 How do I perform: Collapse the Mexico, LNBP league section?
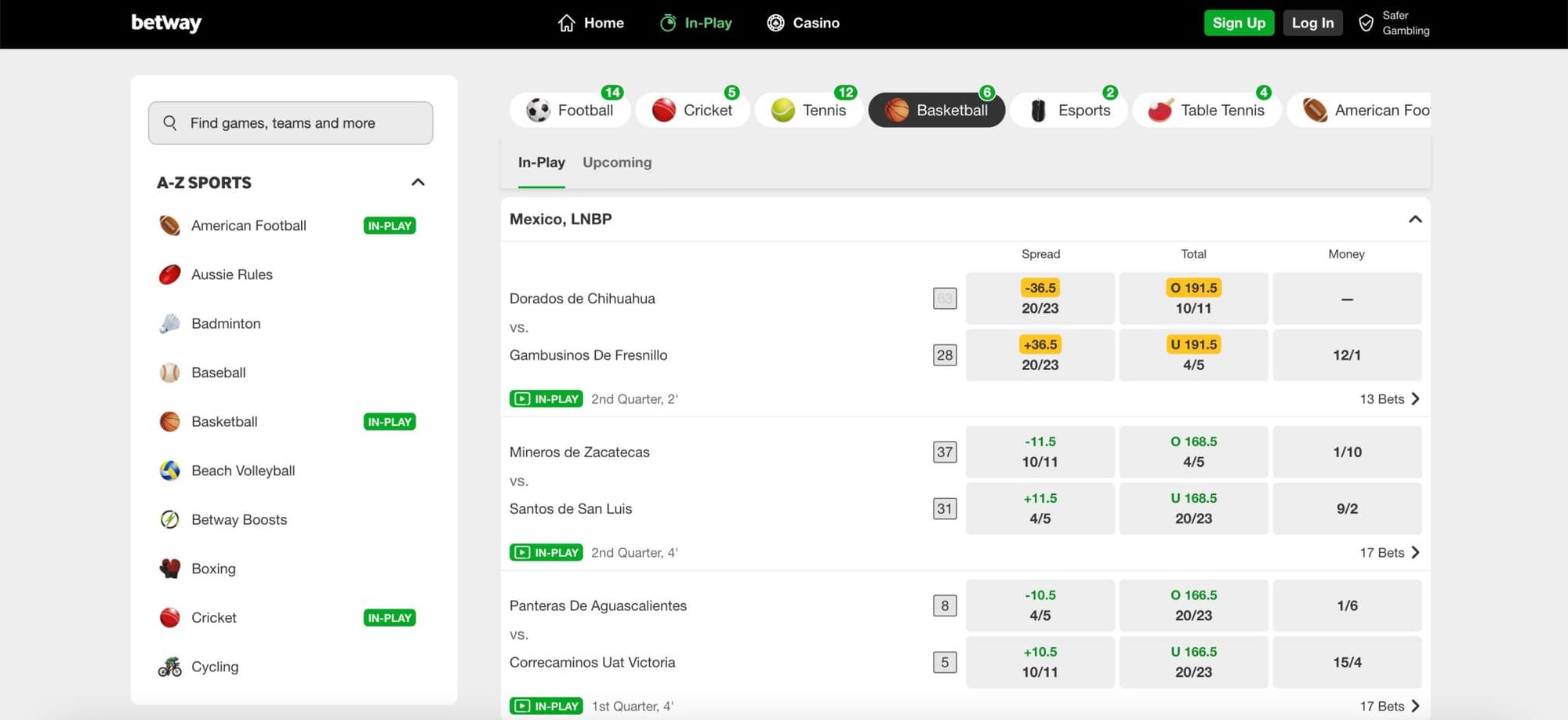click(1414, 219)
